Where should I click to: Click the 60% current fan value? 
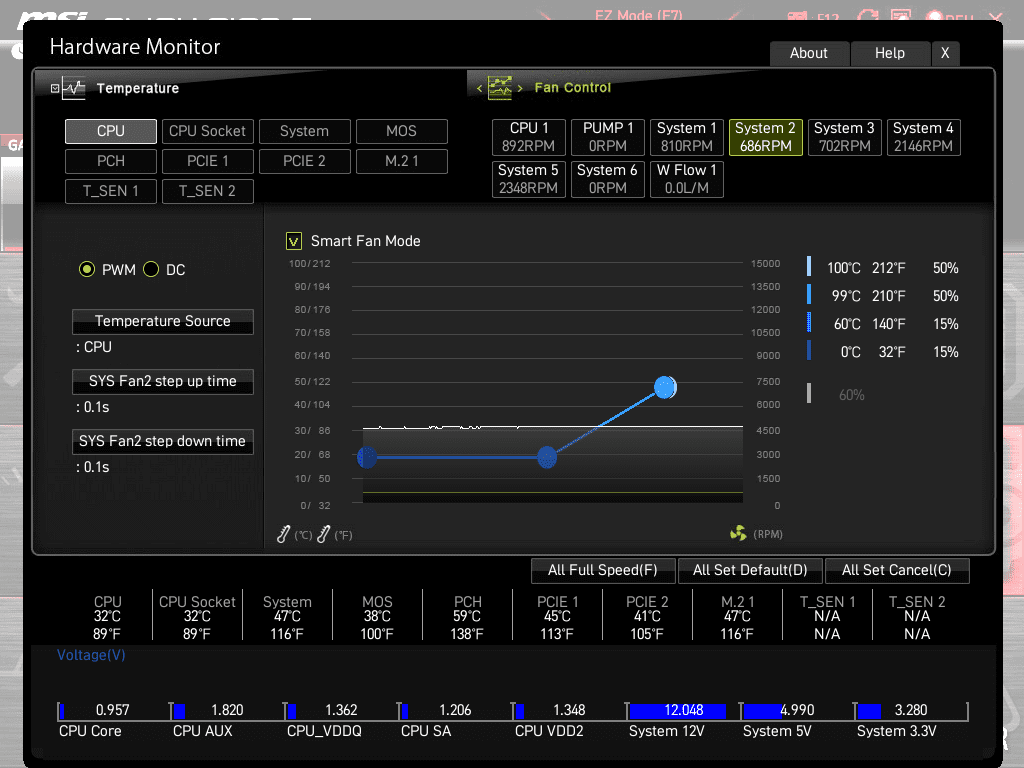click(x=852, y=395)
